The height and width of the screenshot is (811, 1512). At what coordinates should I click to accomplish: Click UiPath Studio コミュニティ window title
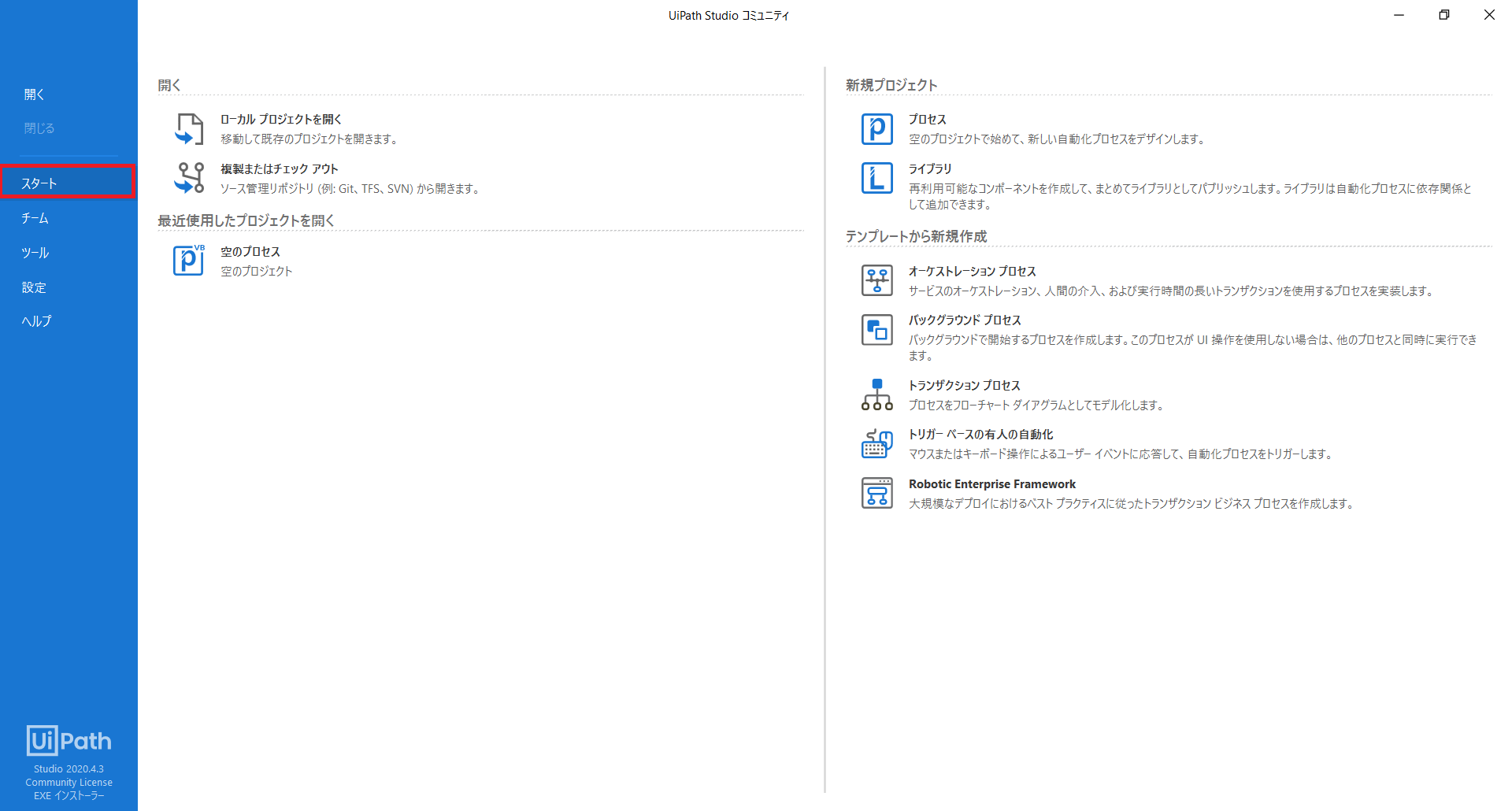click(728, 16)
